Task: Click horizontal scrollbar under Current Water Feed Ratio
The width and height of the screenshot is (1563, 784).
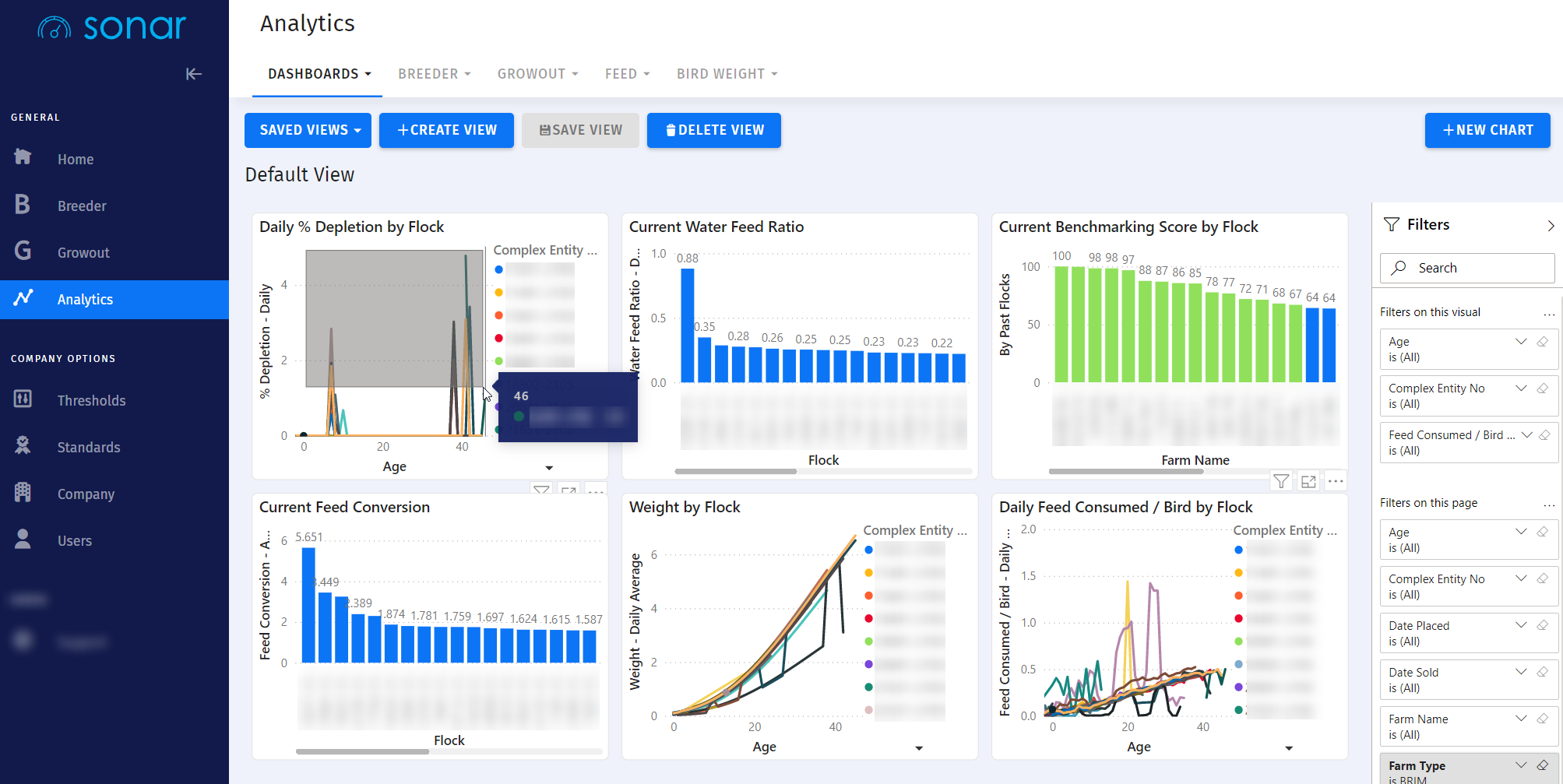Action: tap(735, 471)
